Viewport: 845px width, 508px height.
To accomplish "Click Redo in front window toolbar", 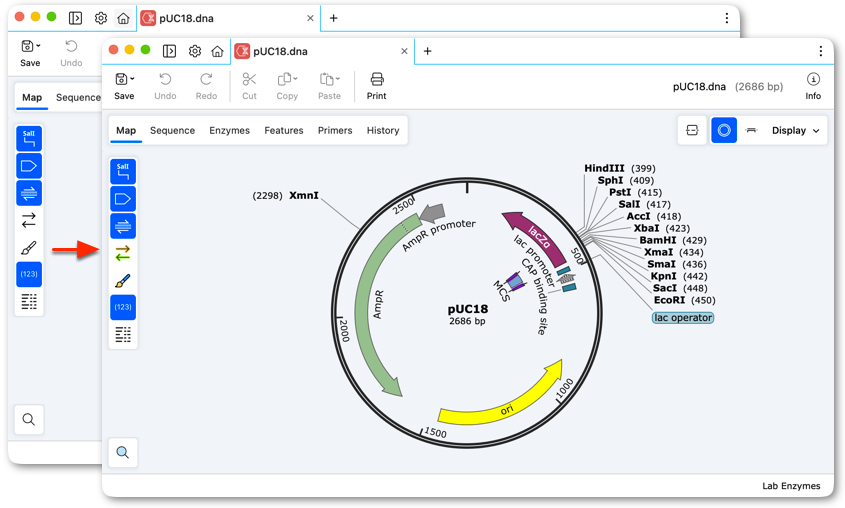I will [206, 86].
